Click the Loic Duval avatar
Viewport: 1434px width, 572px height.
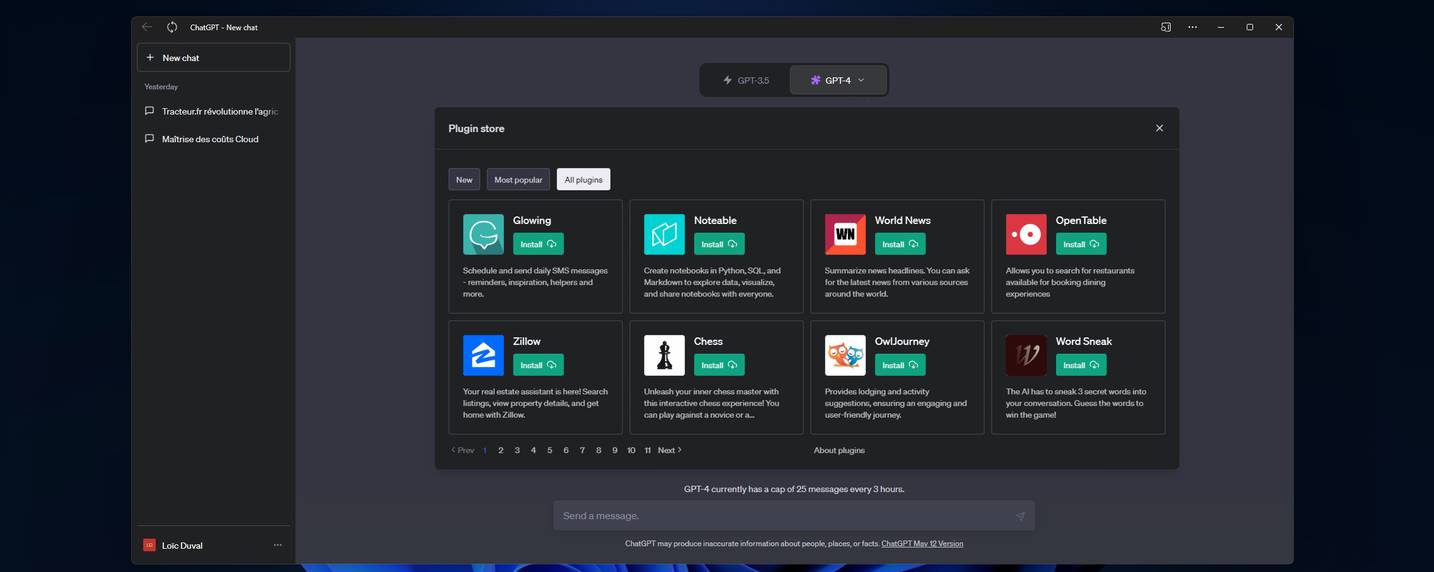149,545
